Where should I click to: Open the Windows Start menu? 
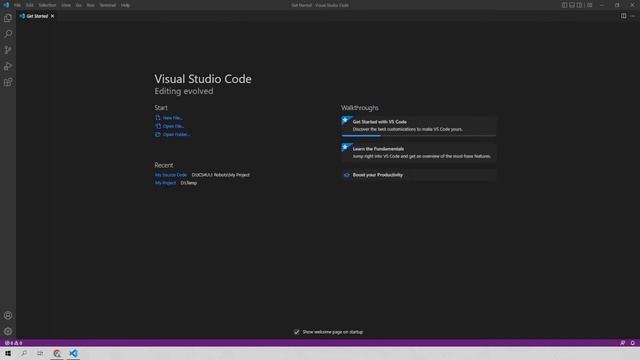[8, 353]
